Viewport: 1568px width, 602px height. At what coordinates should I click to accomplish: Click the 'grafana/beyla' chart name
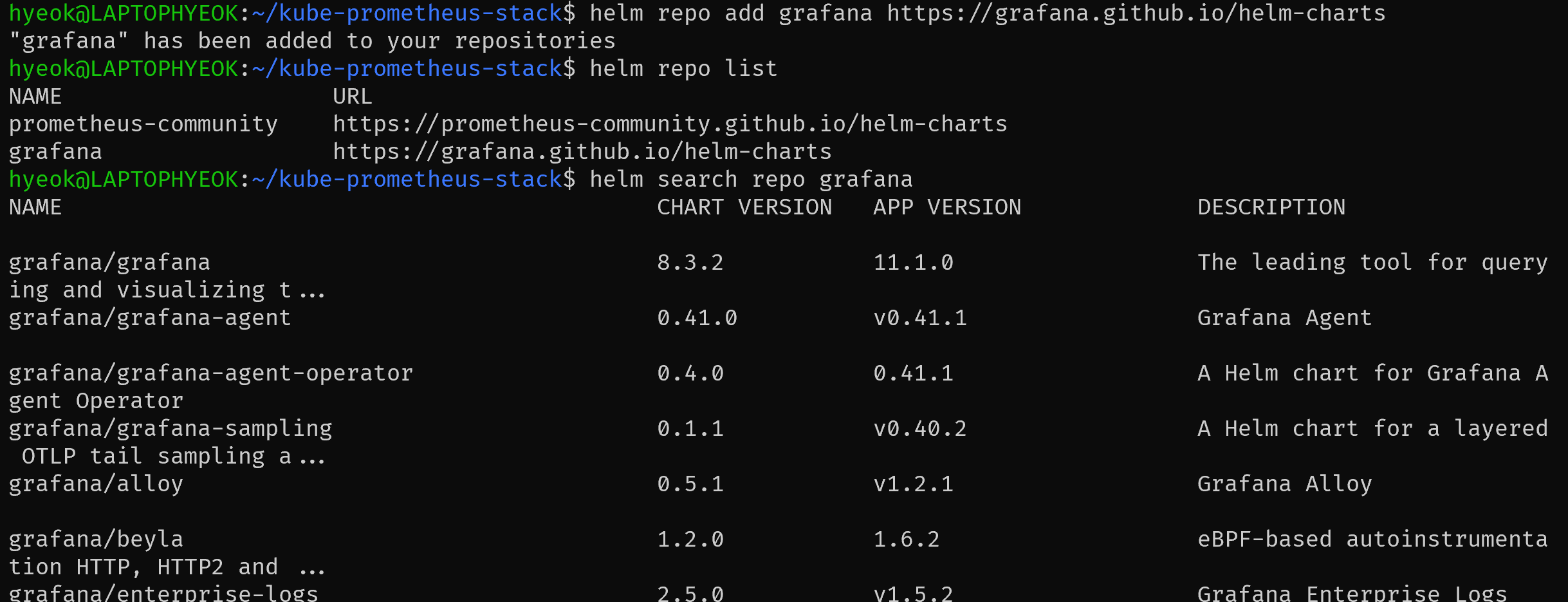coord(96,540)
